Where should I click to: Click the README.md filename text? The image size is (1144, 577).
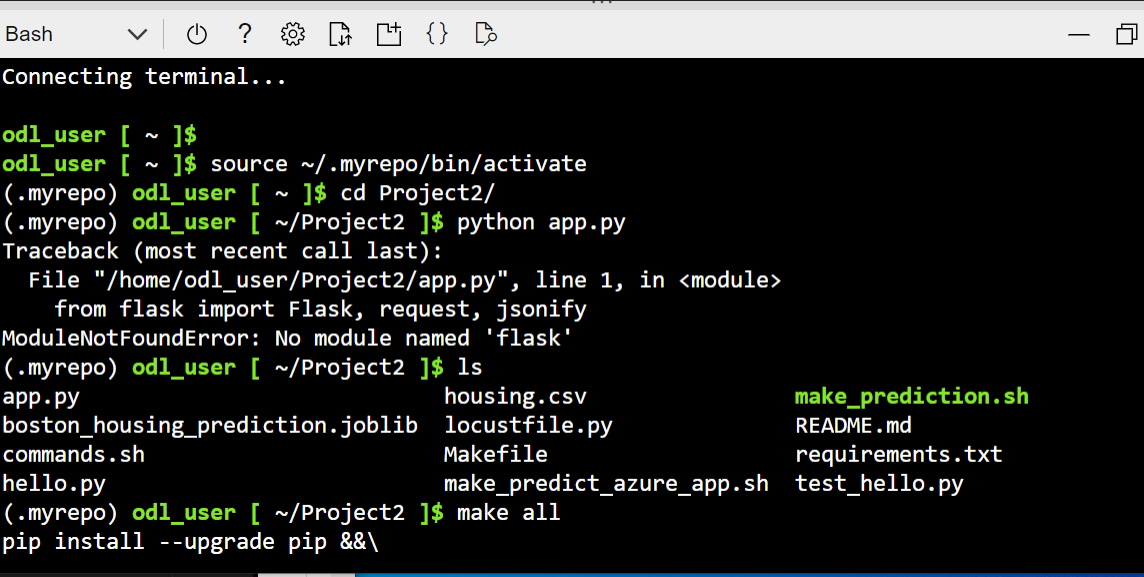point(852,424)
